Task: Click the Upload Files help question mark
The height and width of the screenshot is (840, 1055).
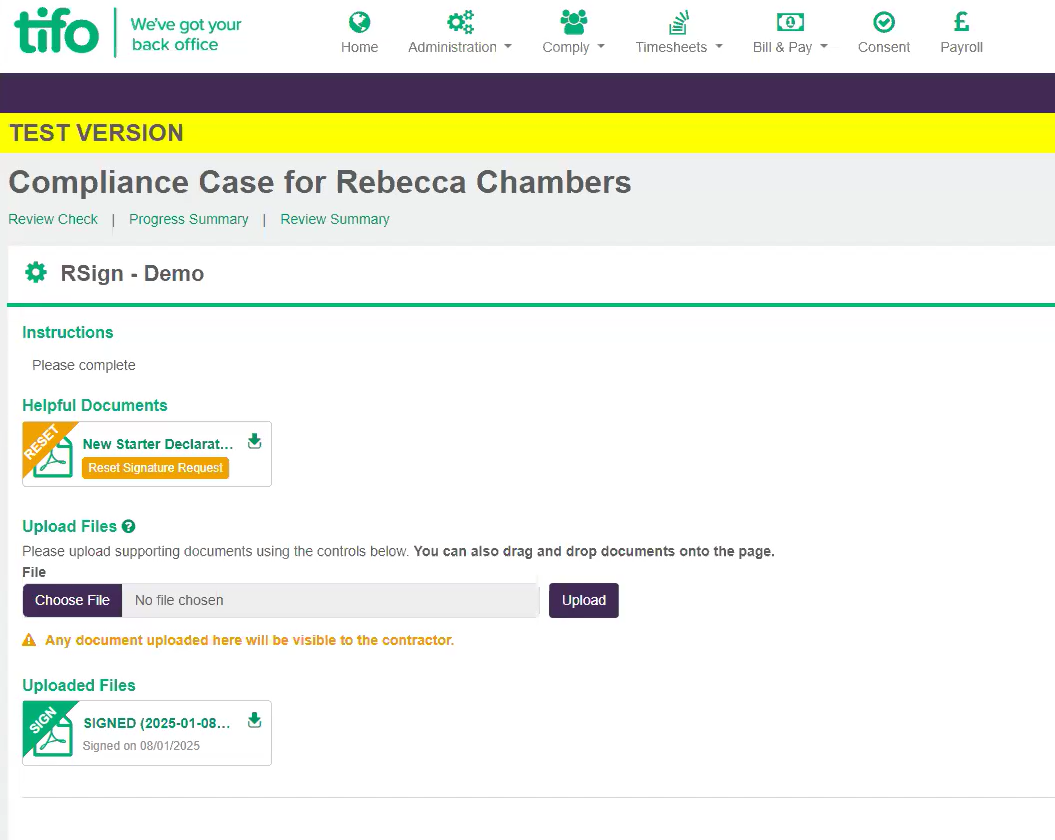Action: tap(129, 526)
